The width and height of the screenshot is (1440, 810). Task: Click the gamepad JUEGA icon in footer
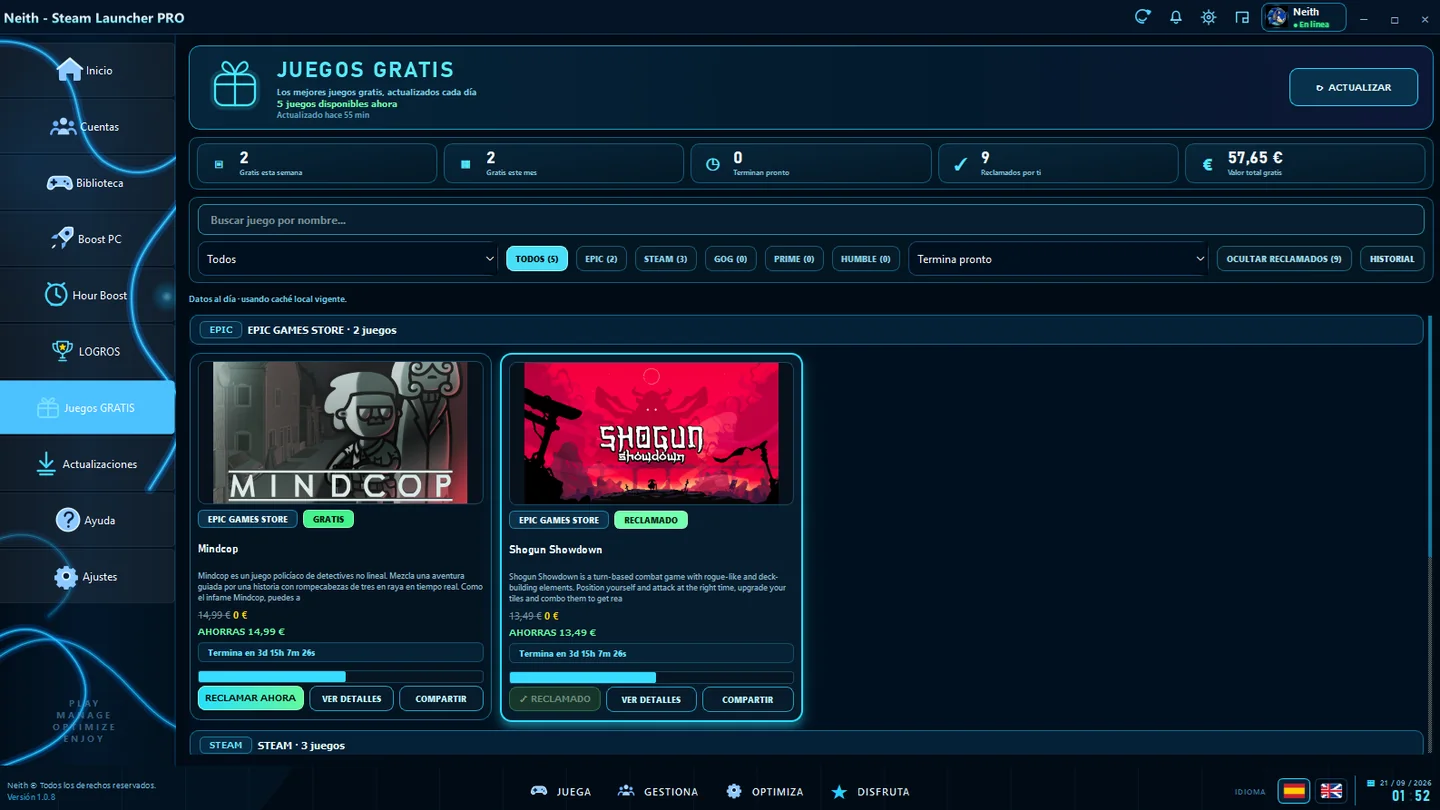pos(539,791)
